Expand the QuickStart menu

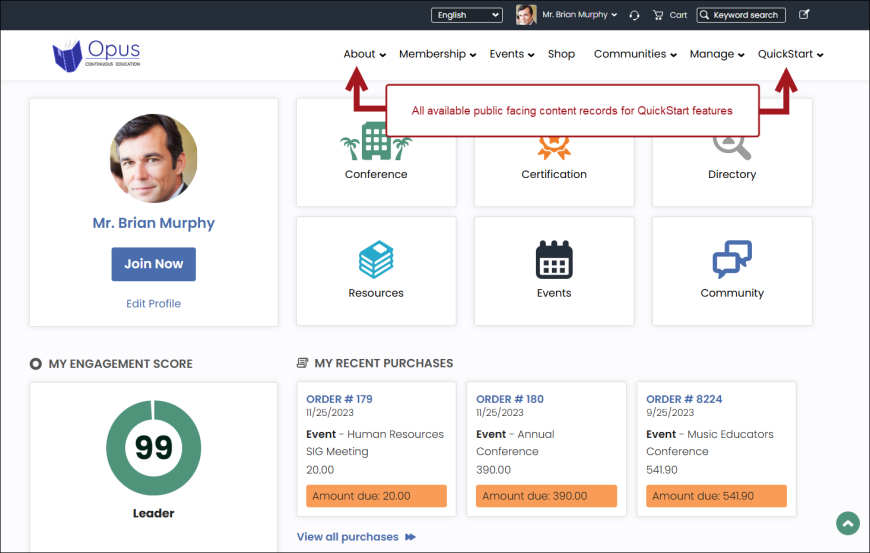(790, 54)
